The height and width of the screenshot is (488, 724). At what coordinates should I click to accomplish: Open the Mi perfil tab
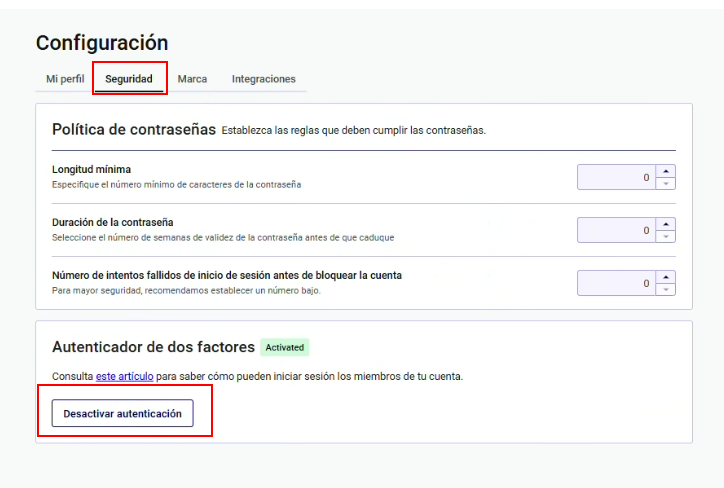pos(65,79)
